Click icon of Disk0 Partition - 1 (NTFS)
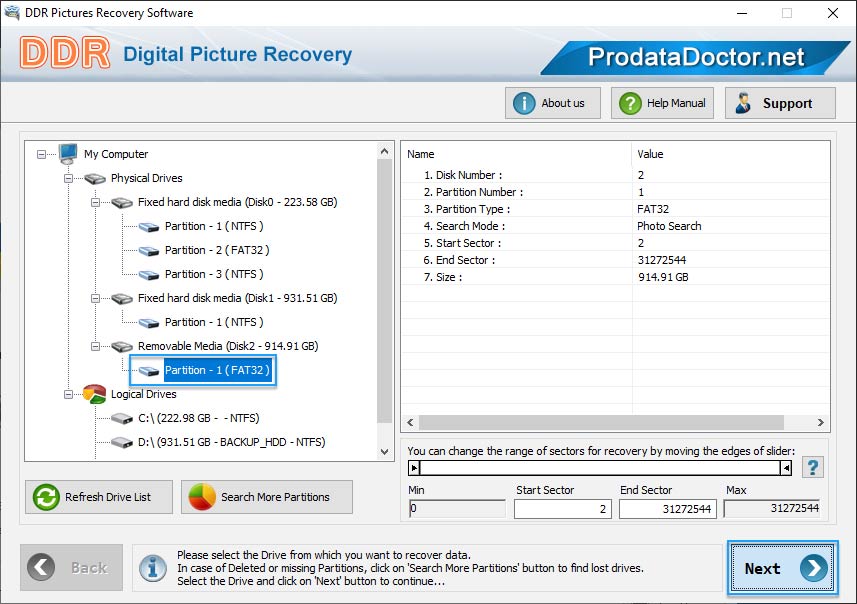This screenshot has height=604, width=857. [x=149, y=227]
